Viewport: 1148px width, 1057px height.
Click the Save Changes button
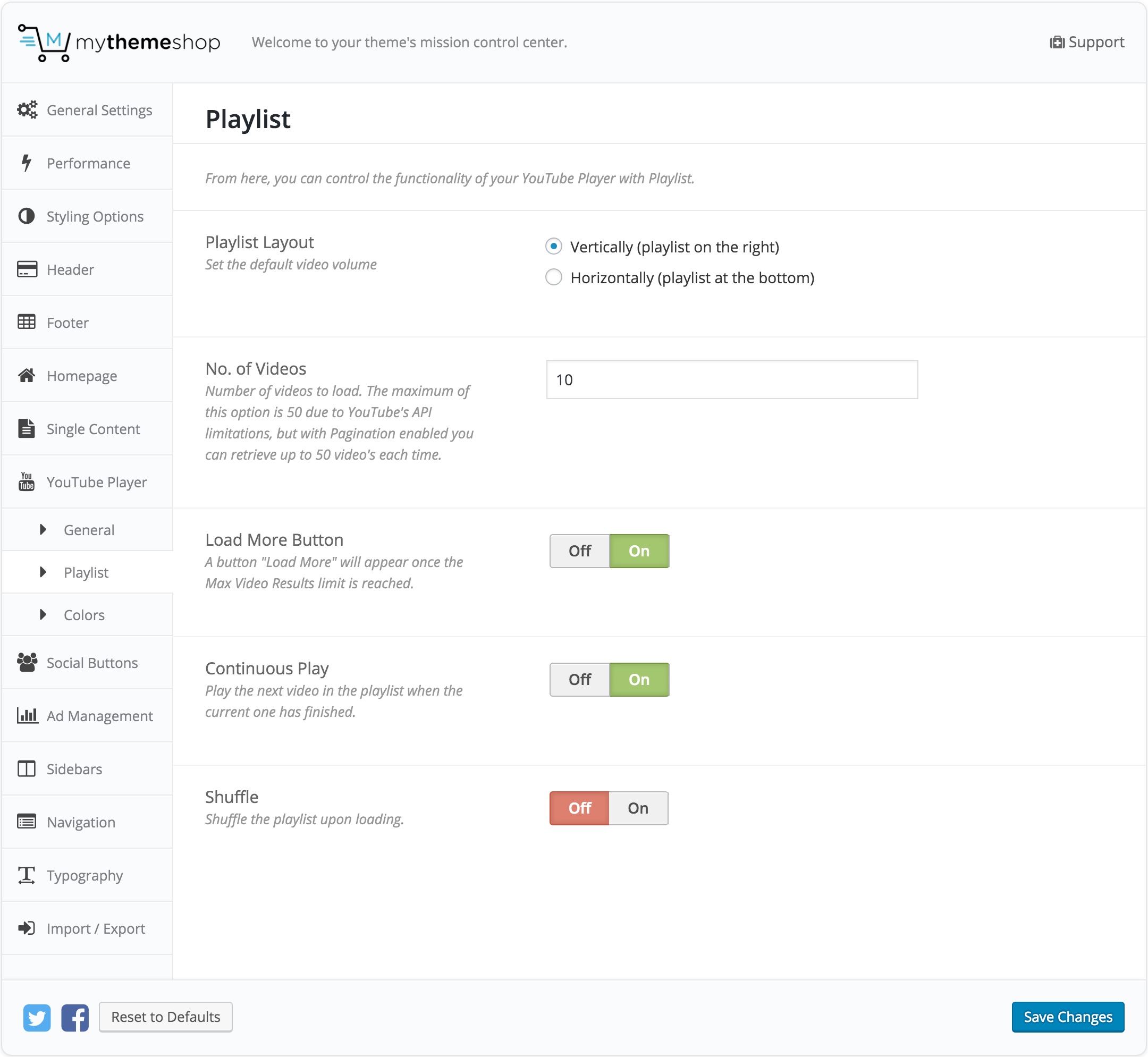click(1067, 1017)
